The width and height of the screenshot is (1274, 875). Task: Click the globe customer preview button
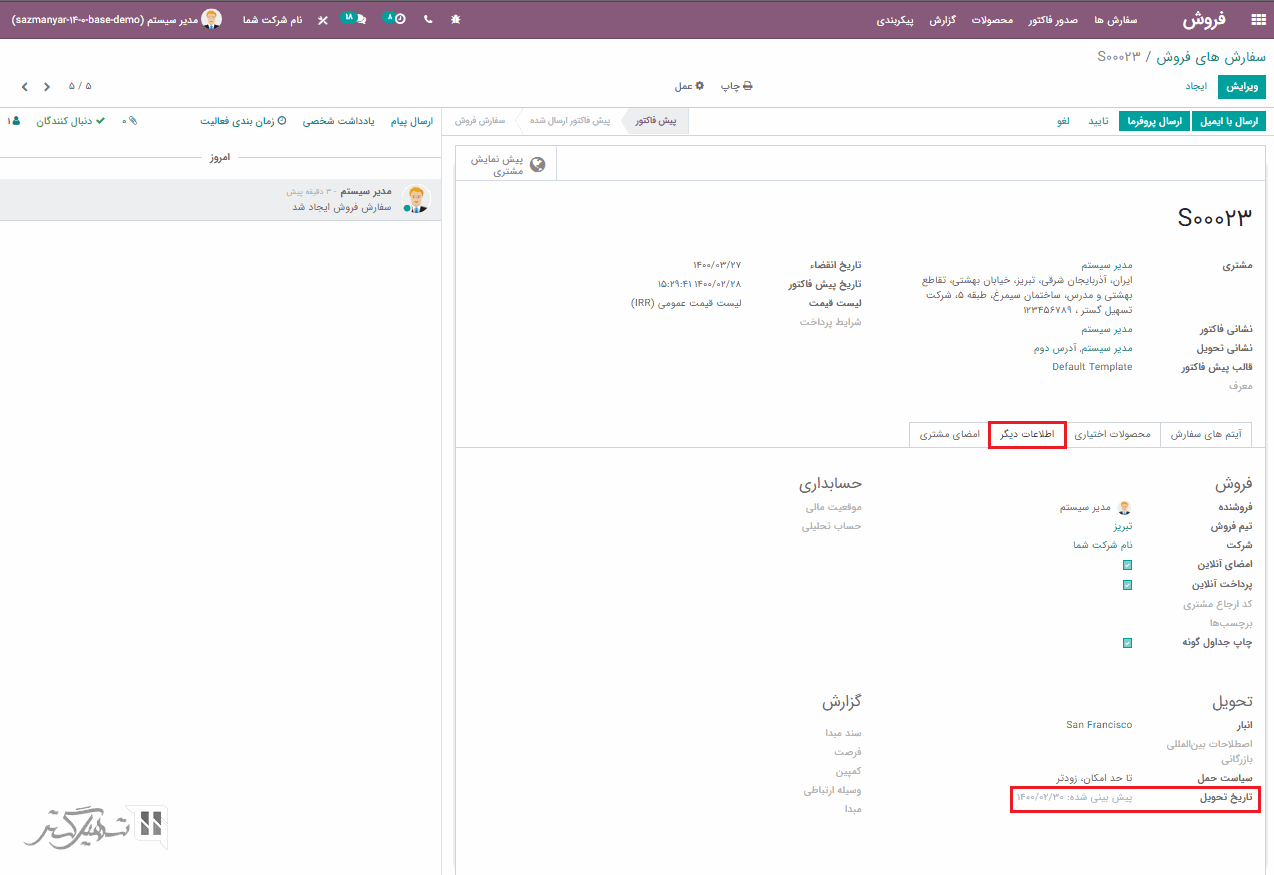[x=506, y=165]
